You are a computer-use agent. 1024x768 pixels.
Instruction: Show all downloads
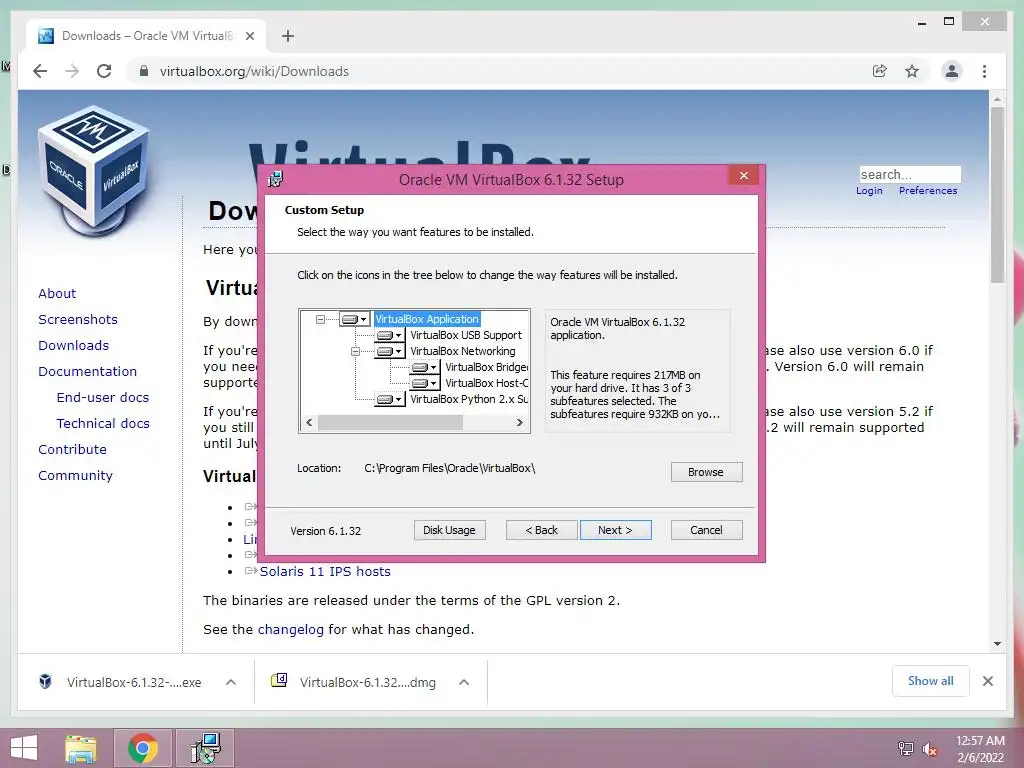[931, 681]
